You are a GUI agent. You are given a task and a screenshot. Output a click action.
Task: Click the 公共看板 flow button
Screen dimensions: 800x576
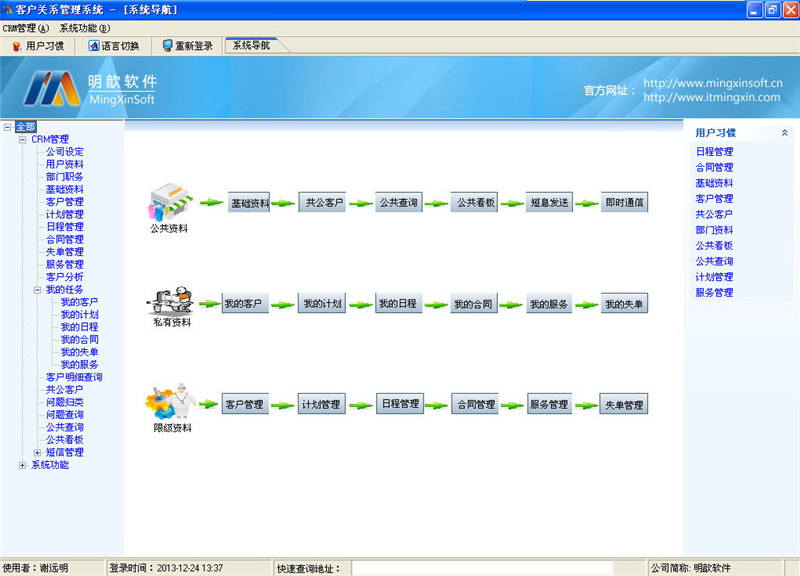(x=474, y=203)
